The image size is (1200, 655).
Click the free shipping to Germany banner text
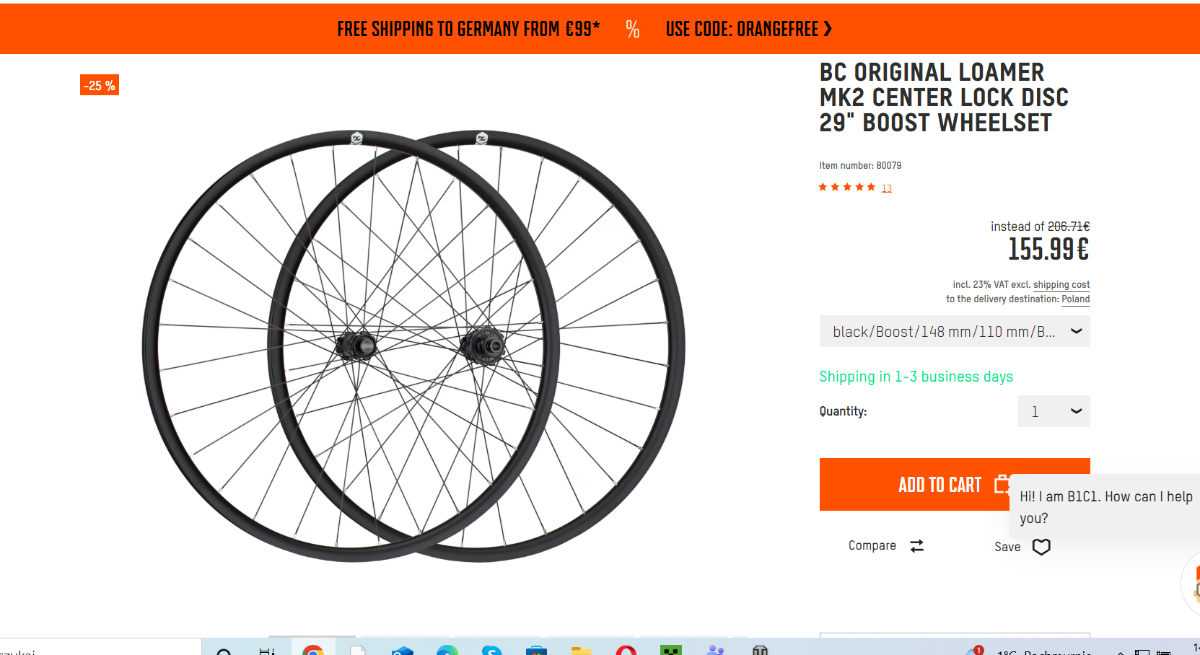[x=469, y=29]
